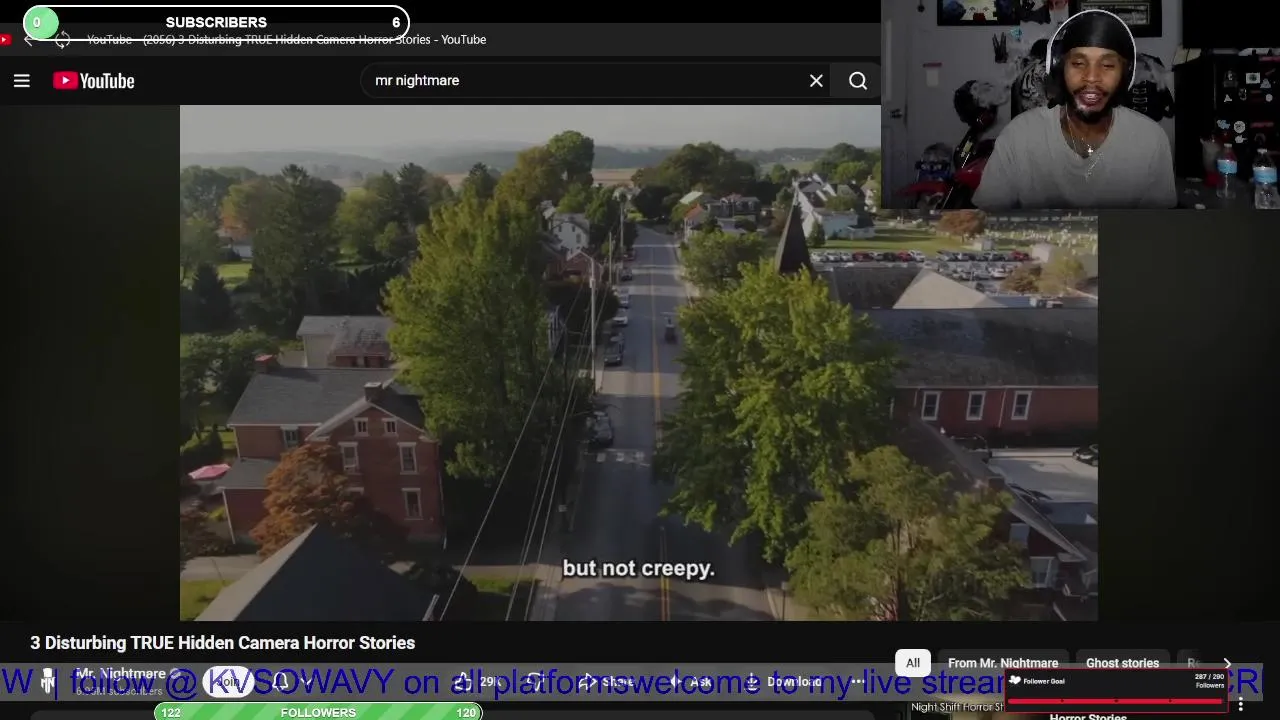Open three-dot menu for Night Shift Horror video

click(x=1241, y=705)
